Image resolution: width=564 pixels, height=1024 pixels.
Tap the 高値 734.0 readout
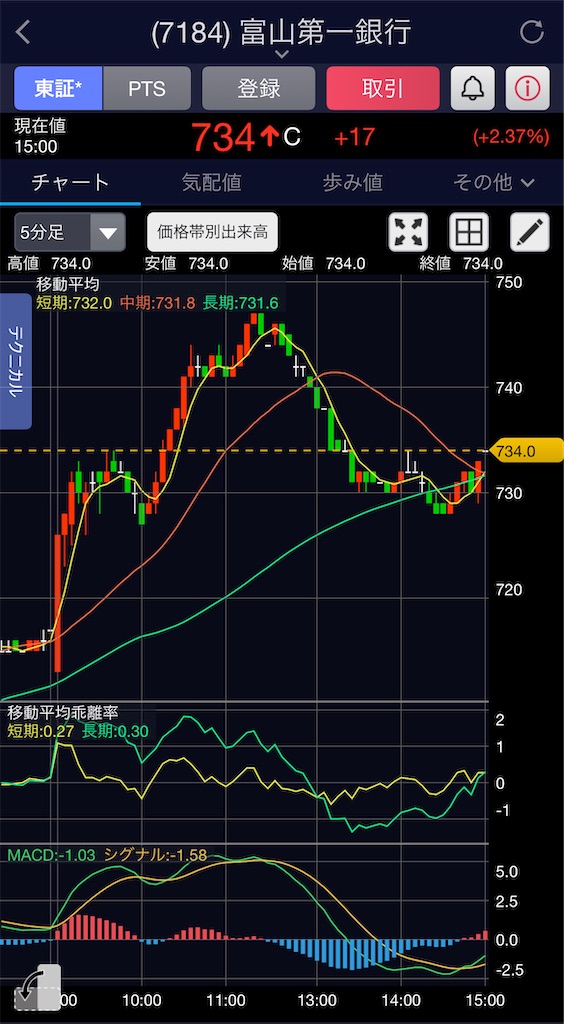pos(50,264)
